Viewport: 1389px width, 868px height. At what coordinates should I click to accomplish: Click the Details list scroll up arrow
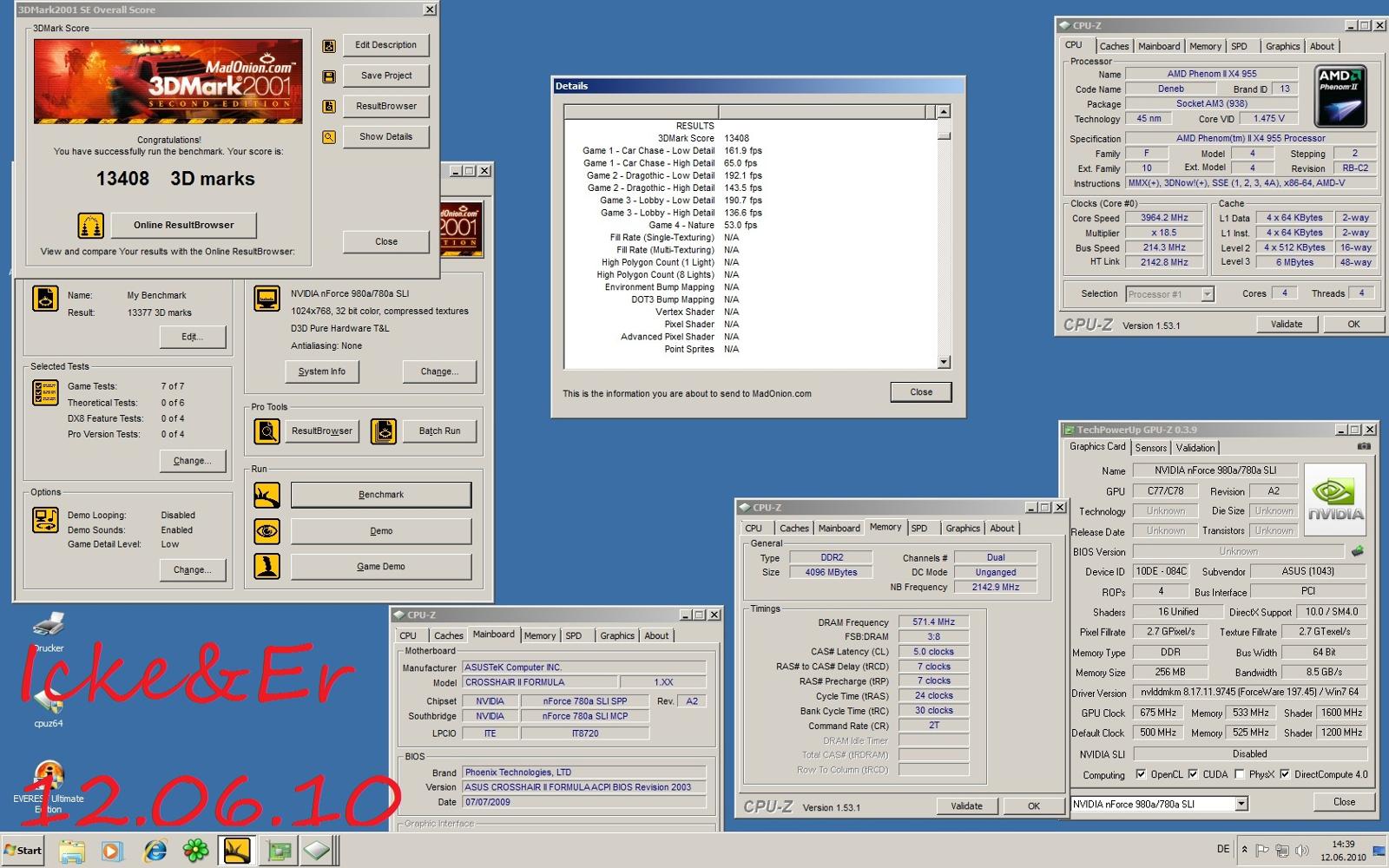click(x=944, y=111)
